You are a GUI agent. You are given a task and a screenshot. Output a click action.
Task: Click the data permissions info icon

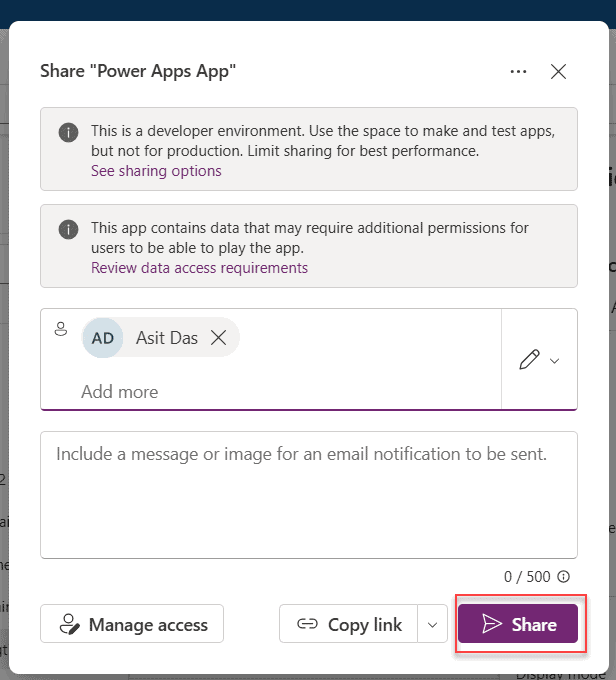pos(69,229)
